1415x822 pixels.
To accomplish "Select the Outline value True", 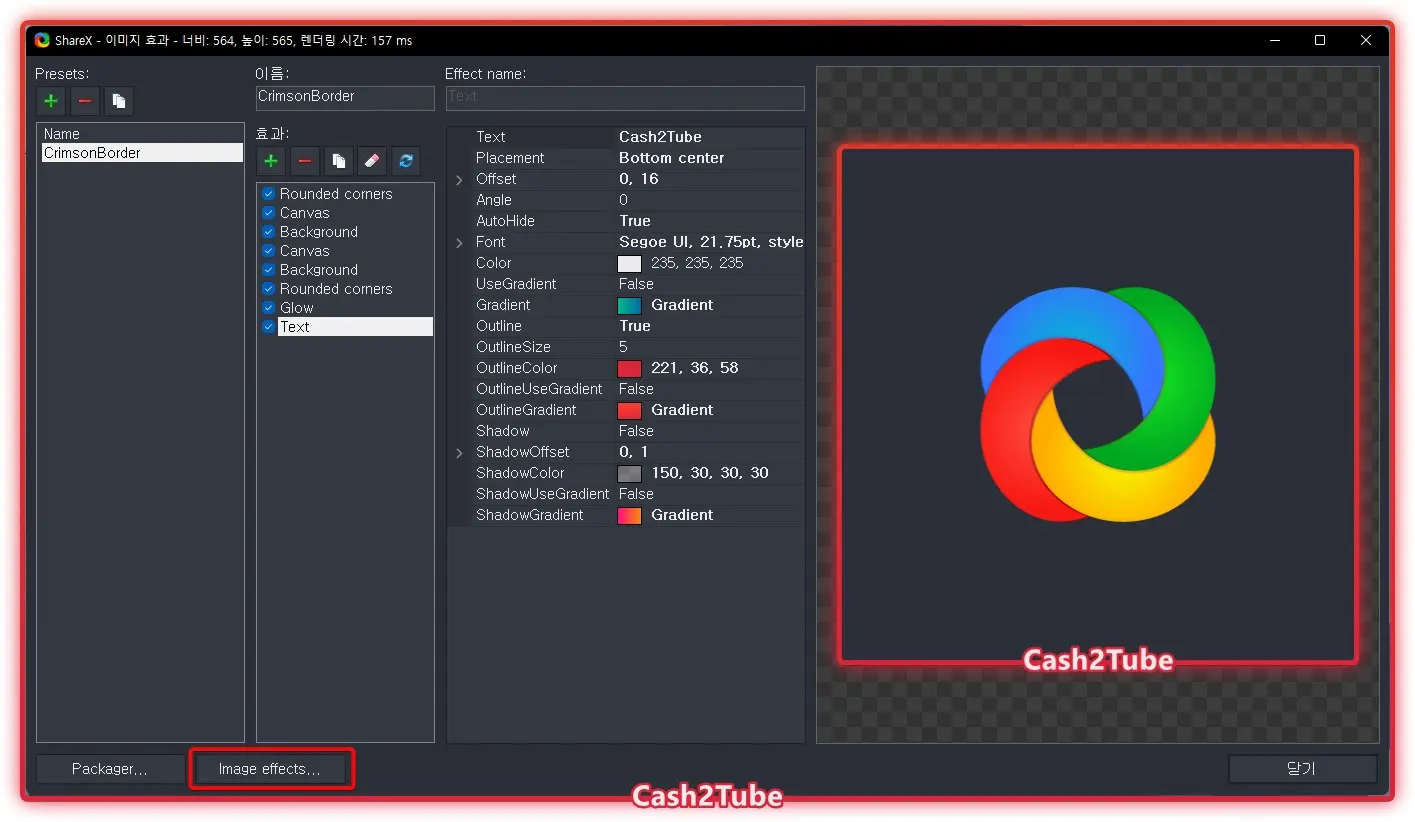I will pyautogui.click(x=635, y=326).
